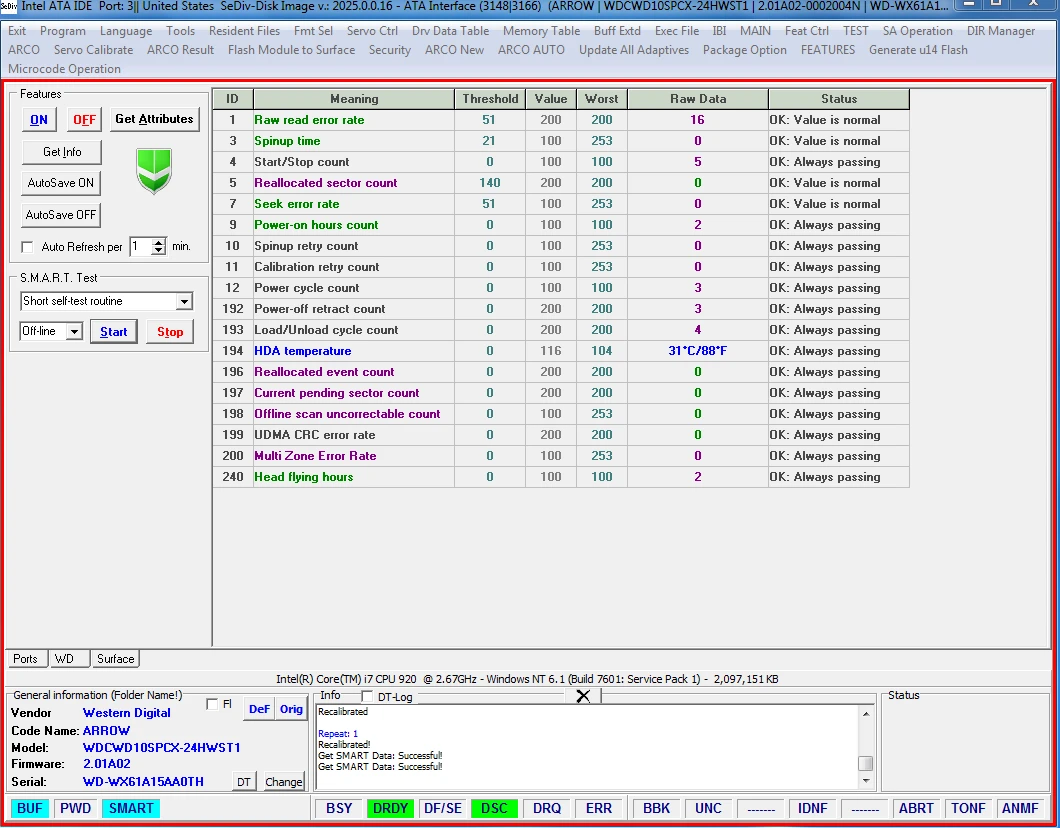The image size is (1060, 828).
Task: Click the PWD status indicator
Action: (76, 808)
